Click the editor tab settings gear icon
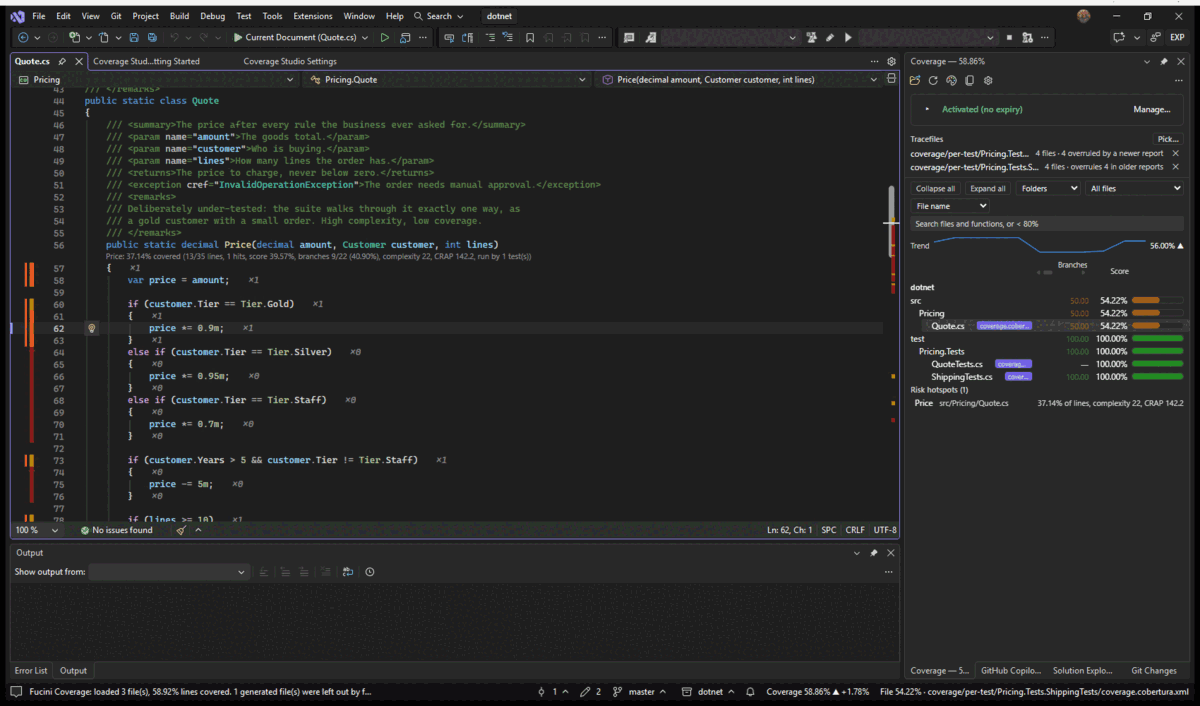 click(x=892, y=61)
